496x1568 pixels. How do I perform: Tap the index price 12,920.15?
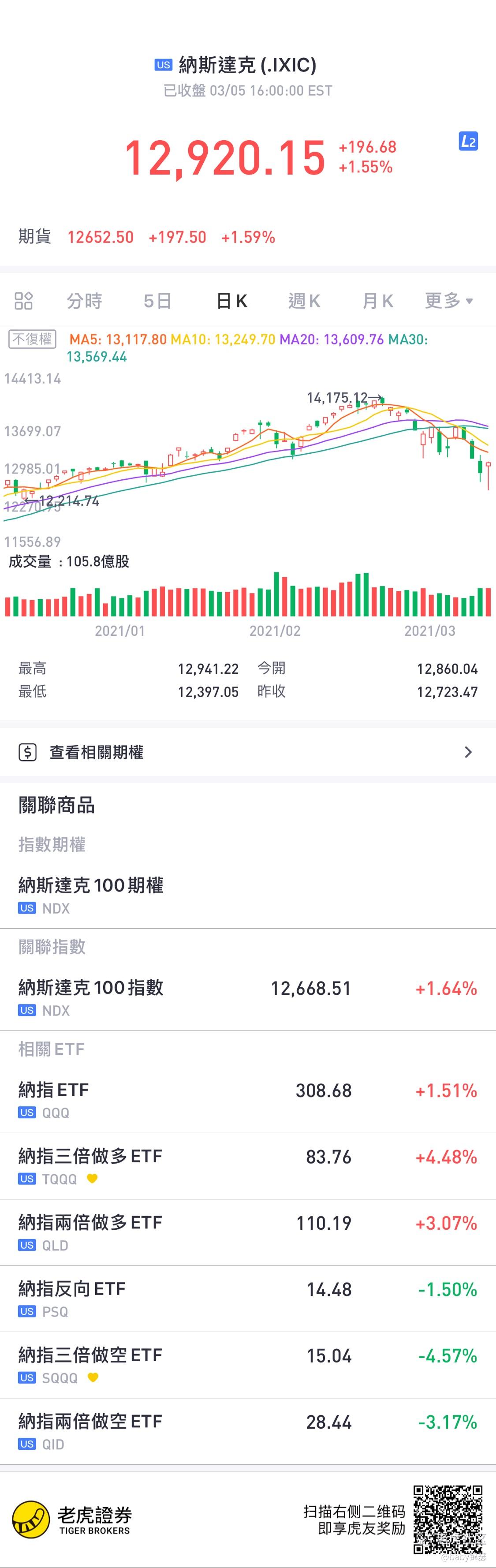coord(225,158)
